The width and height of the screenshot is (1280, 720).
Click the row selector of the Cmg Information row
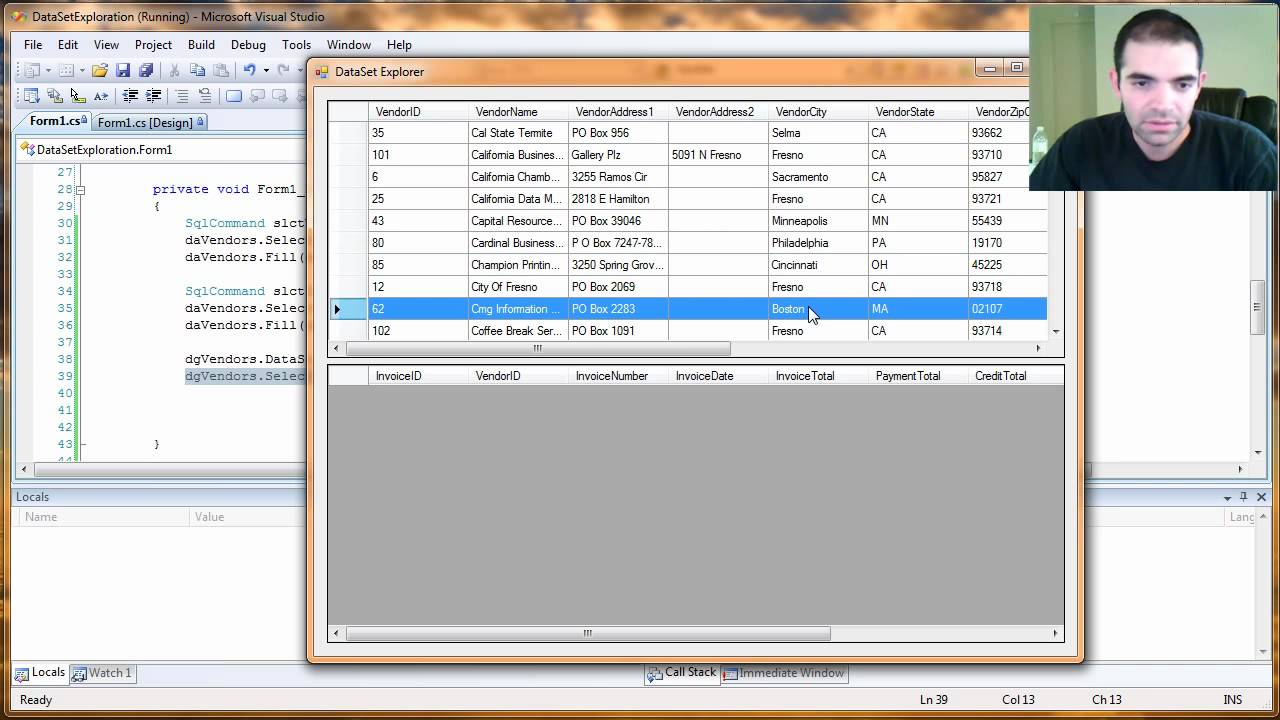click(x=348, y=309)
